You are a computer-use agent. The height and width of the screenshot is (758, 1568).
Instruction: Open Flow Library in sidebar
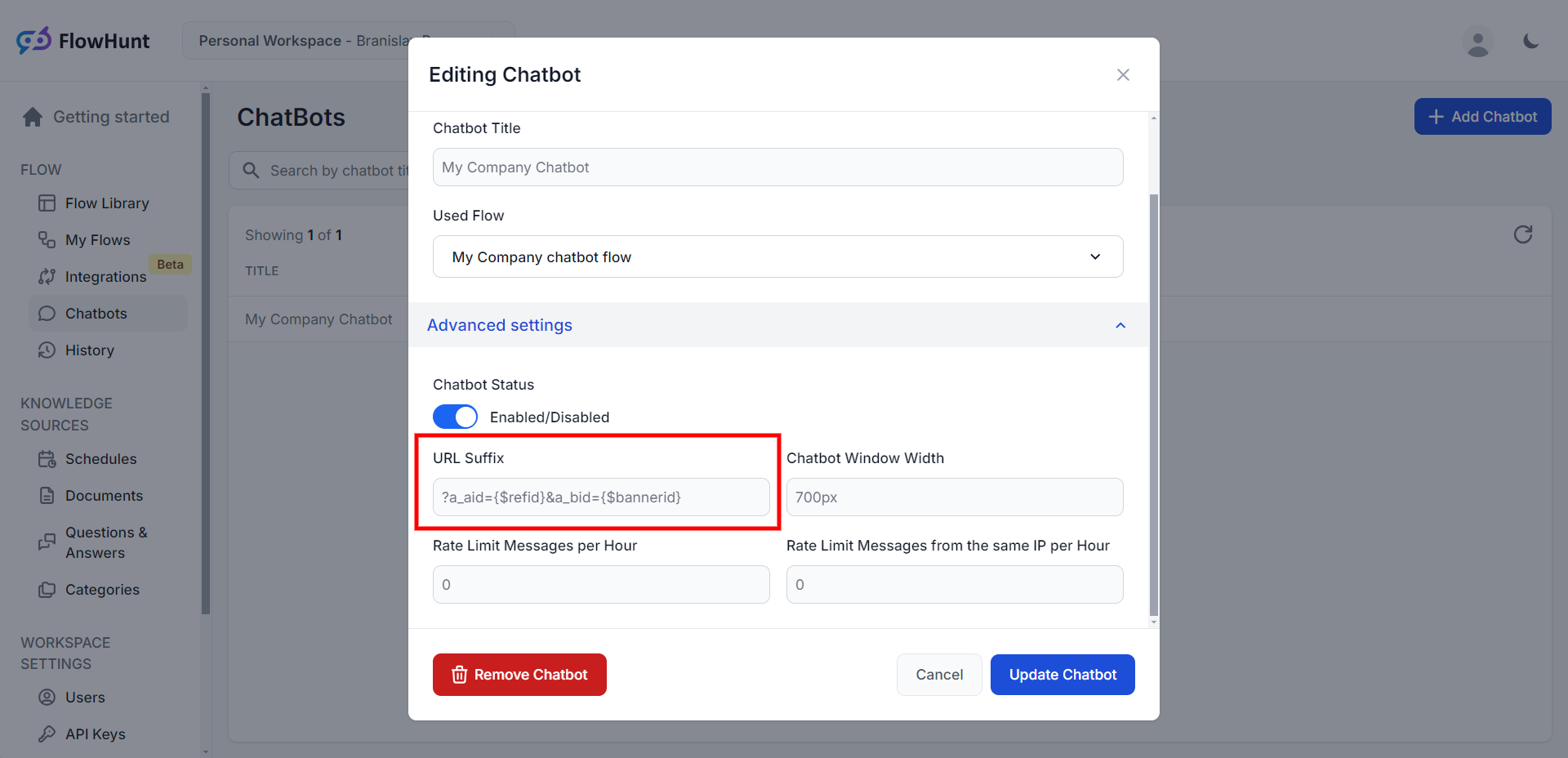point(106,203)
